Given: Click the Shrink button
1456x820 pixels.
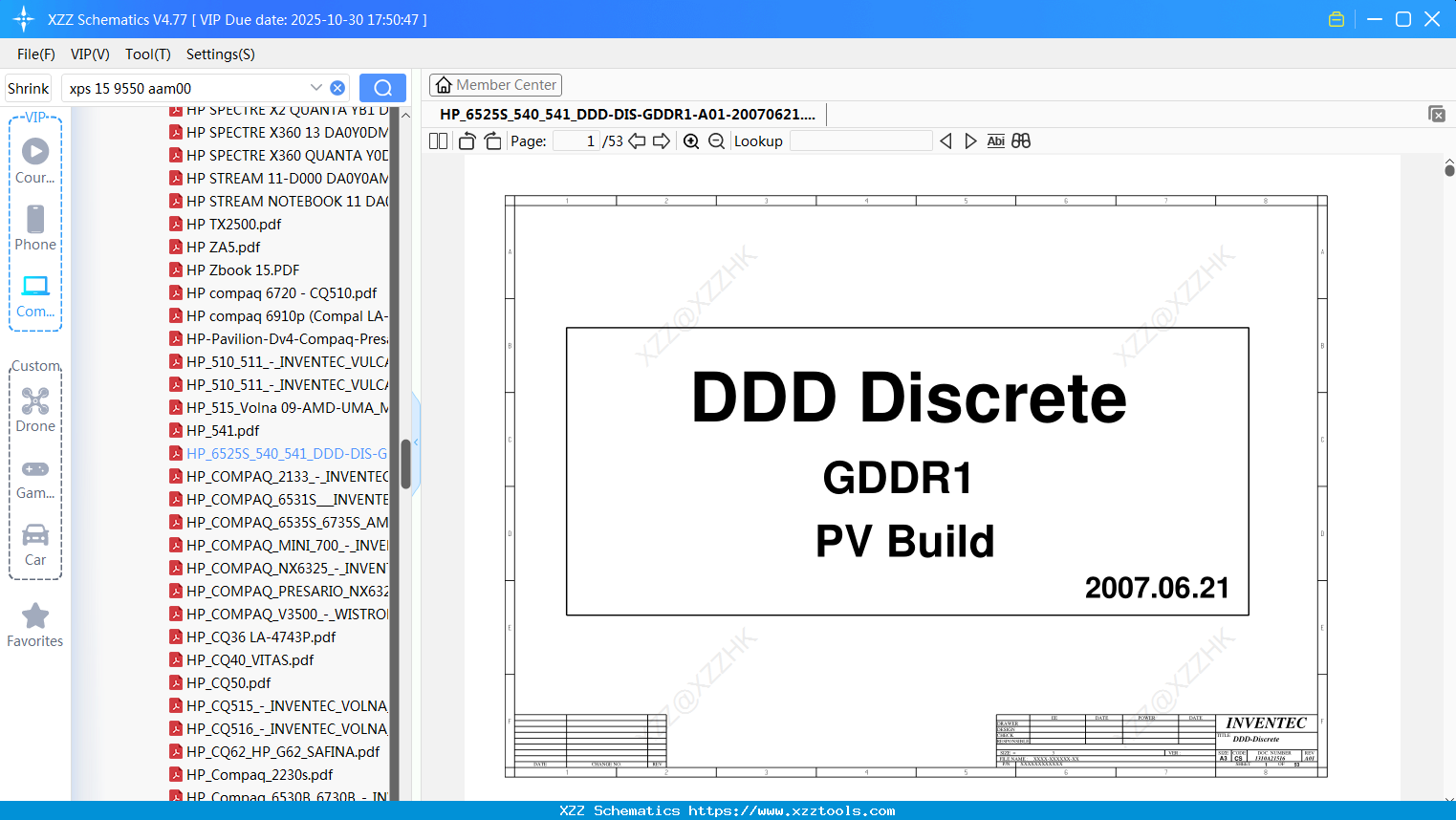Looking at the screenshot, I should click(x=28, y=88).
